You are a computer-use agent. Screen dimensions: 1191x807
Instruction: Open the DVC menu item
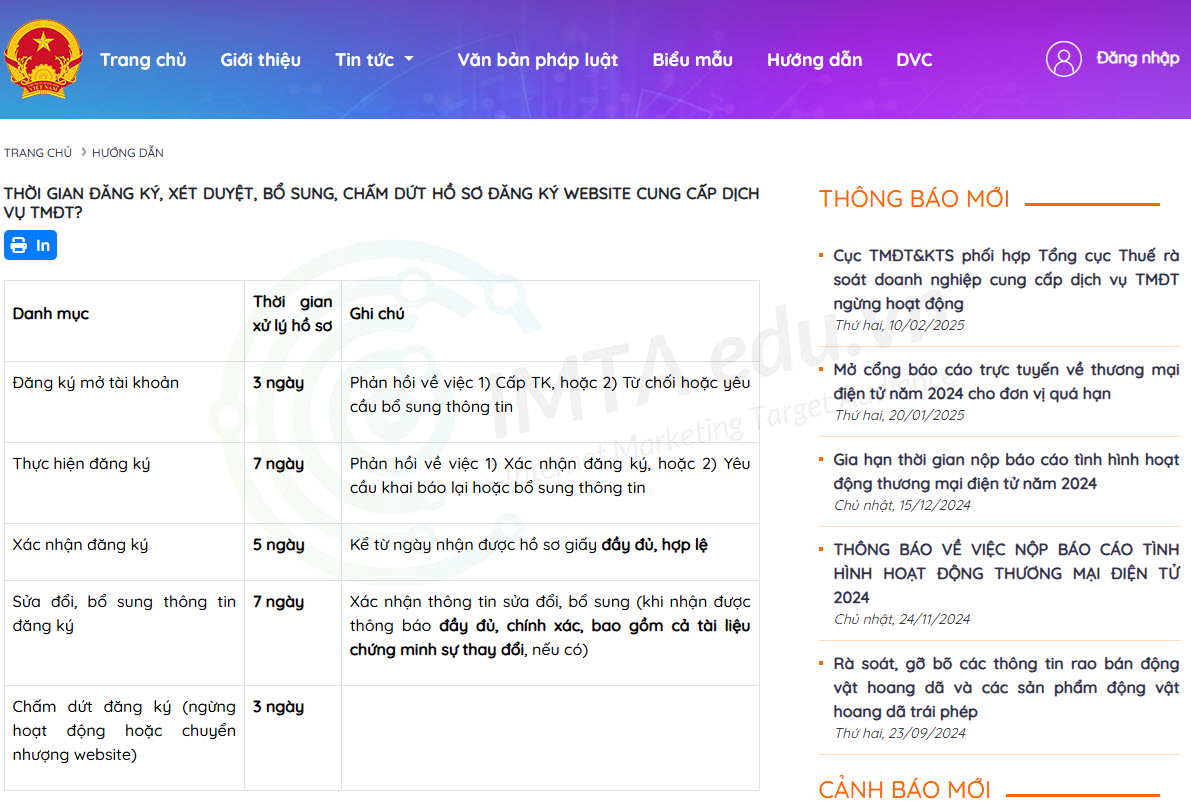tap(914, 59)
